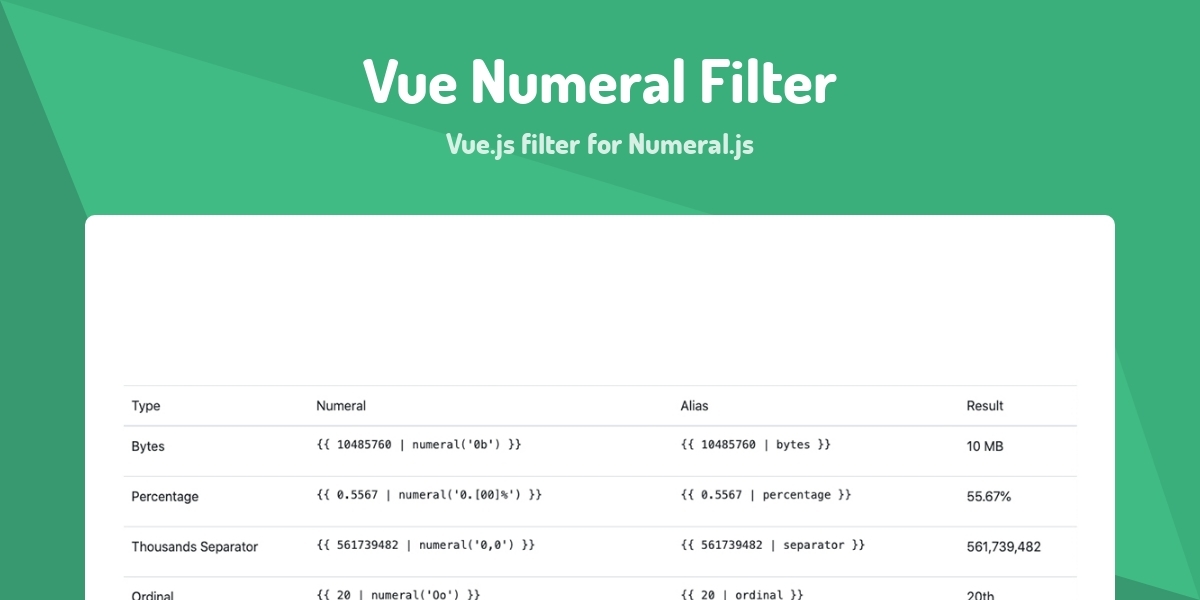Select the "Type" column header
This screenshot has width=1200, height=600.
146,406
